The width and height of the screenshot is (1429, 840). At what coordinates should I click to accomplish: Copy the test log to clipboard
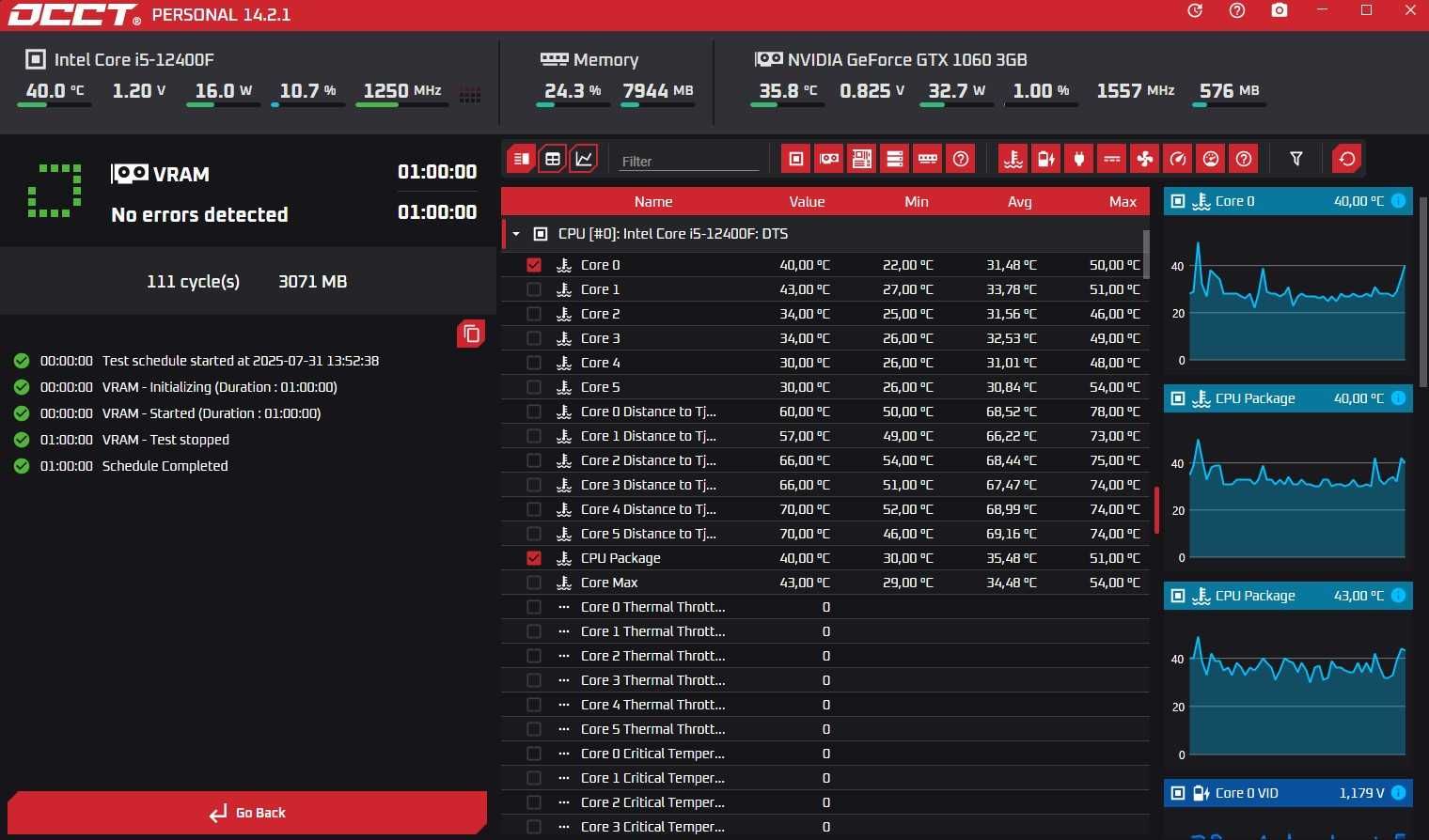(x=471, y=334)
